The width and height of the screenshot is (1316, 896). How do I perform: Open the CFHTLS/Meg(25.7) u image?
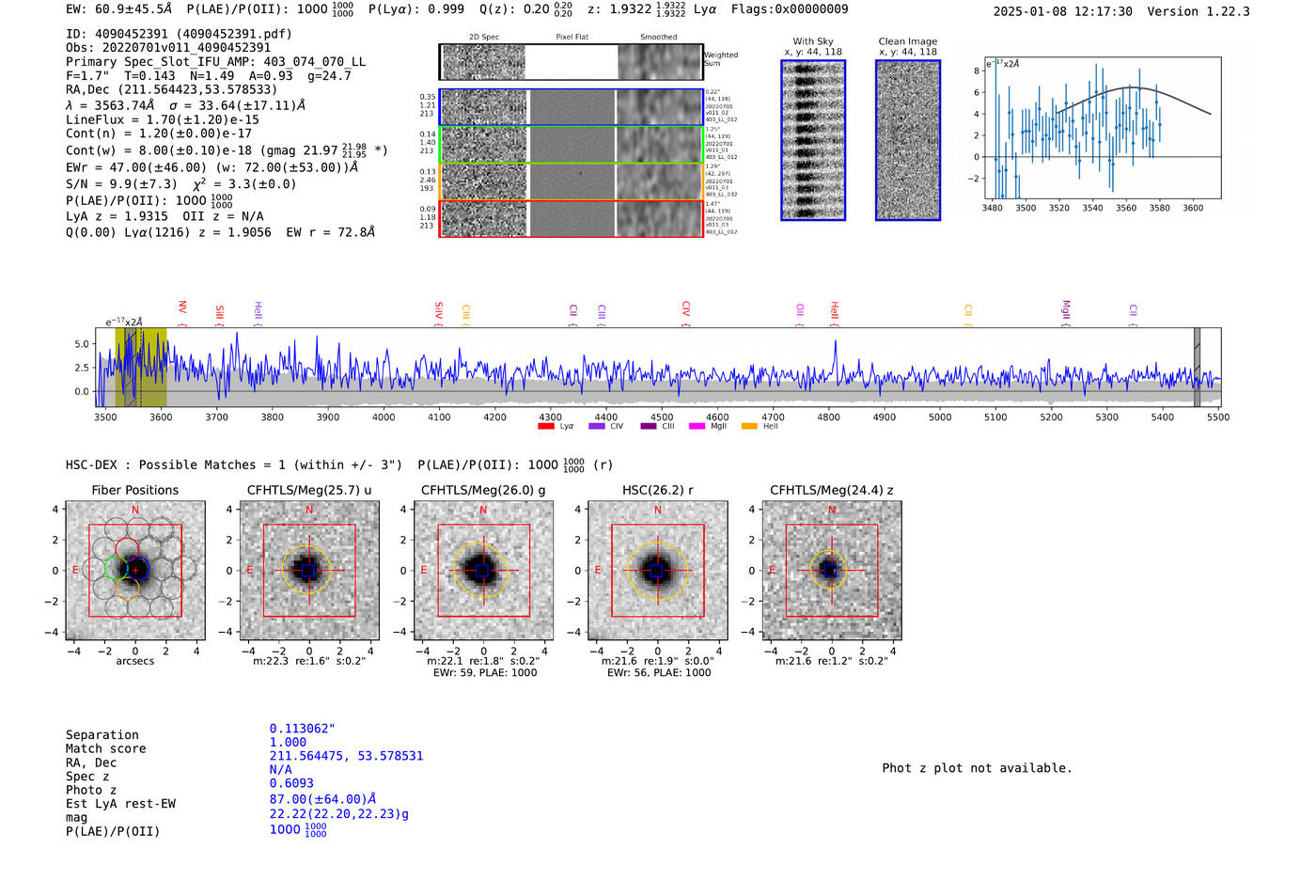point(309,571)
